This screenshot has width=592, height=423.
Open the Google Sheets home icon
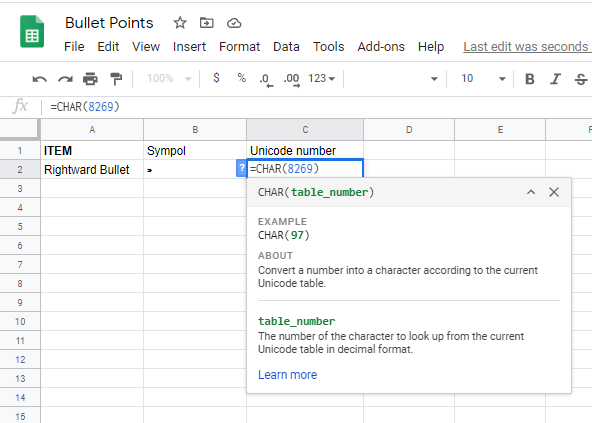[x=32, y=31]
